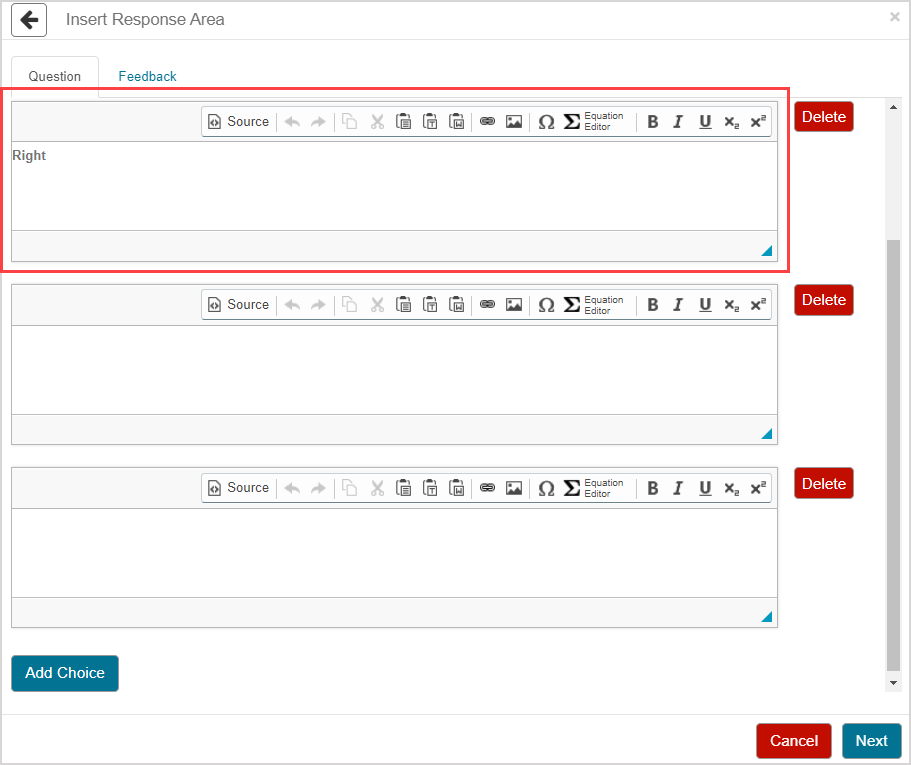The height and width of the screenshot is (765, 911).
Task: Click paste as plain text in third editor
Action: tap(430, 488)
